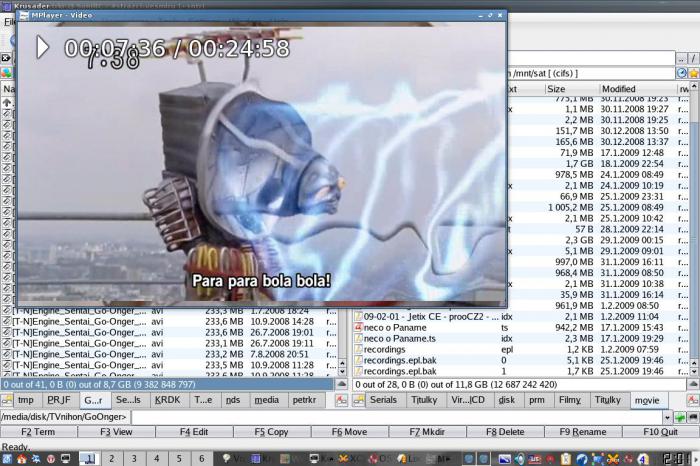Go up a directory with '..' button
700x466 pixels.
(681, 59)
